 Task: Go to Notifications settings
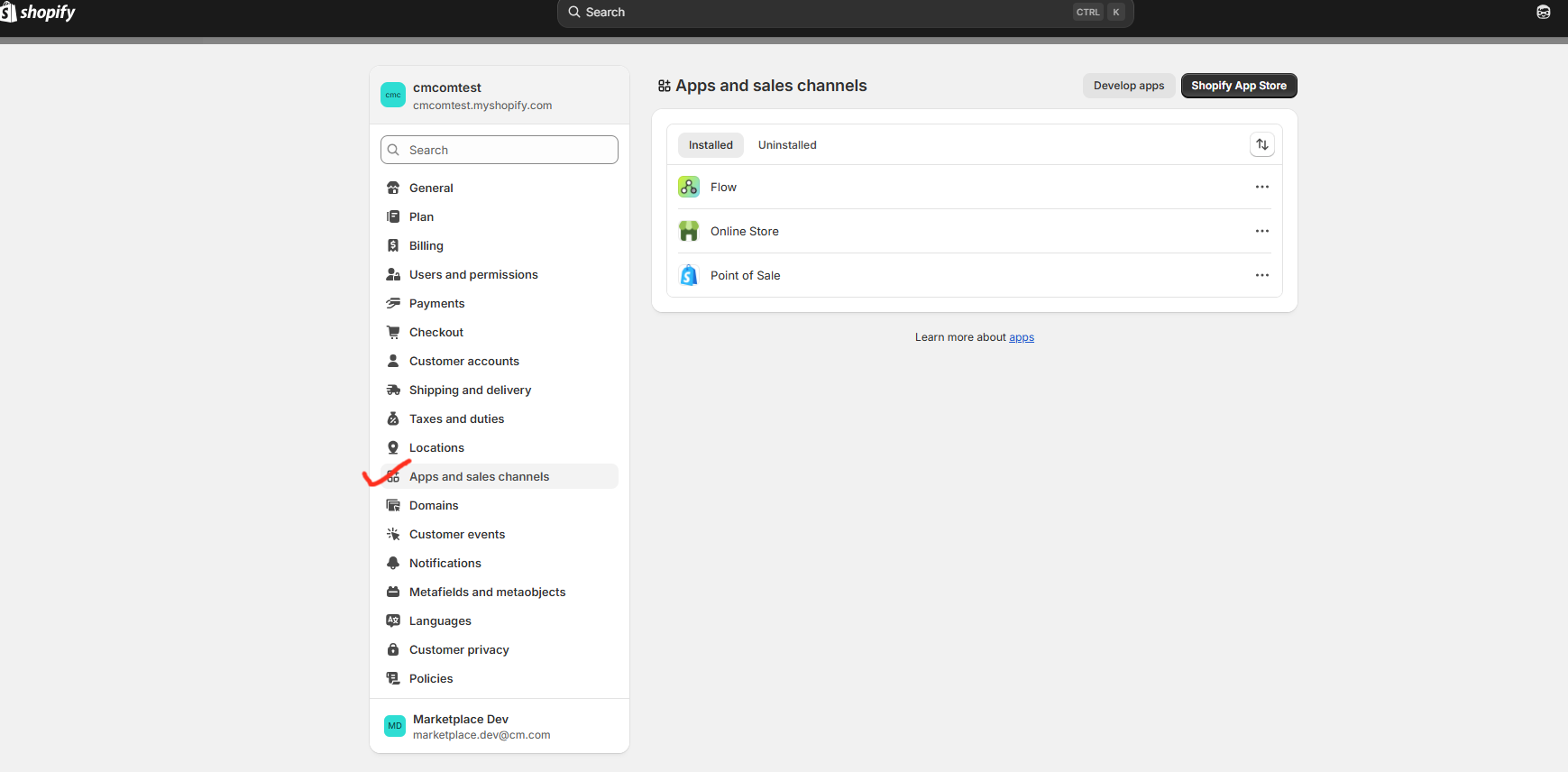click(445, 564)
